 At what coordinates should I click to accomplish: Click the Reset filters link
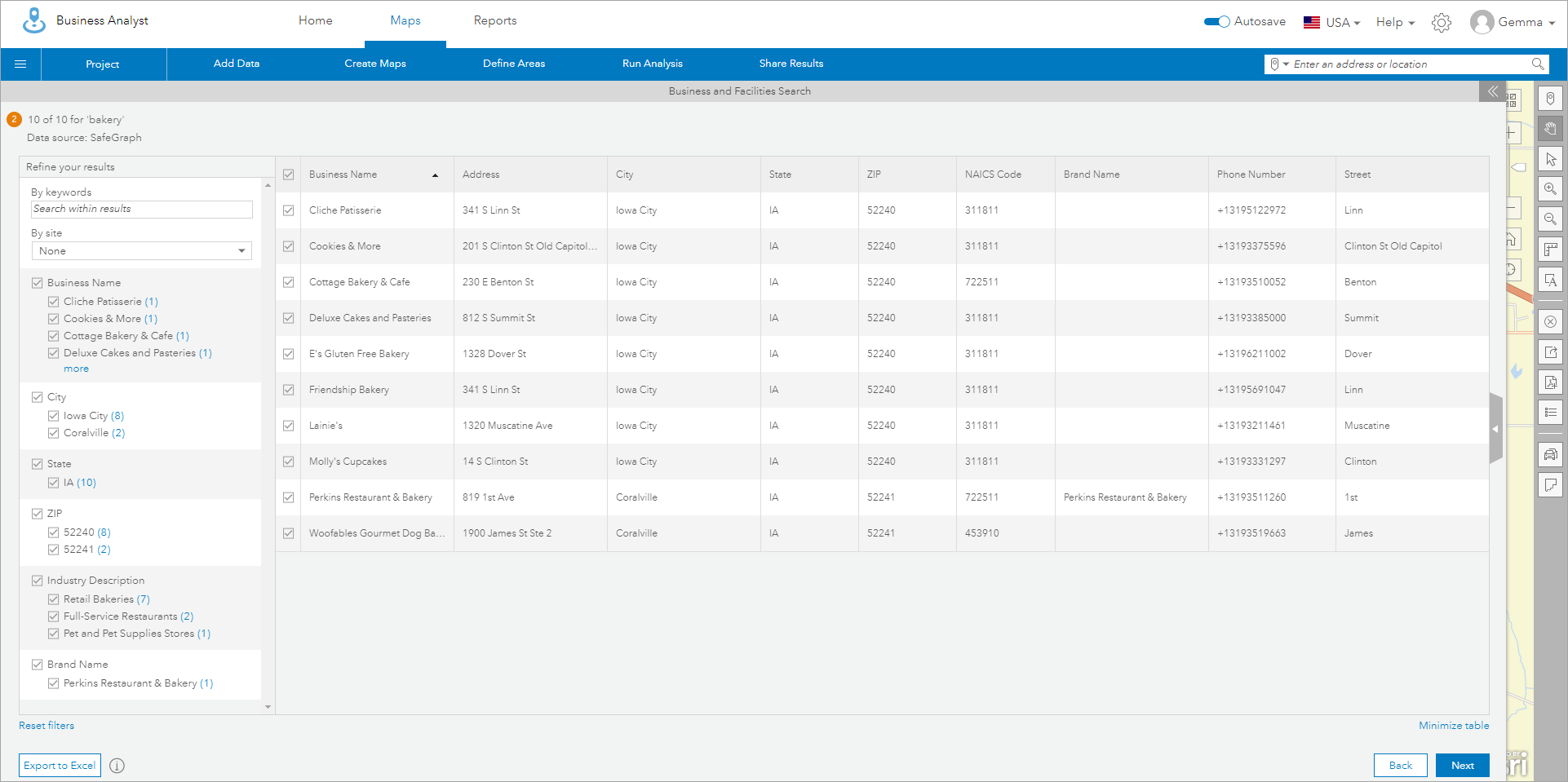pyautogui.click(x=47, y=726)
